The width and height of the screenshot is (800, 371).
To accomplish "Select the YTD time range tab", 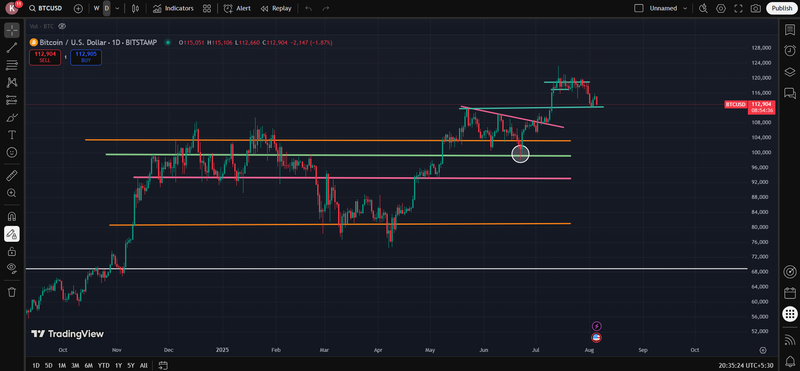I will [x=104, y=365].
